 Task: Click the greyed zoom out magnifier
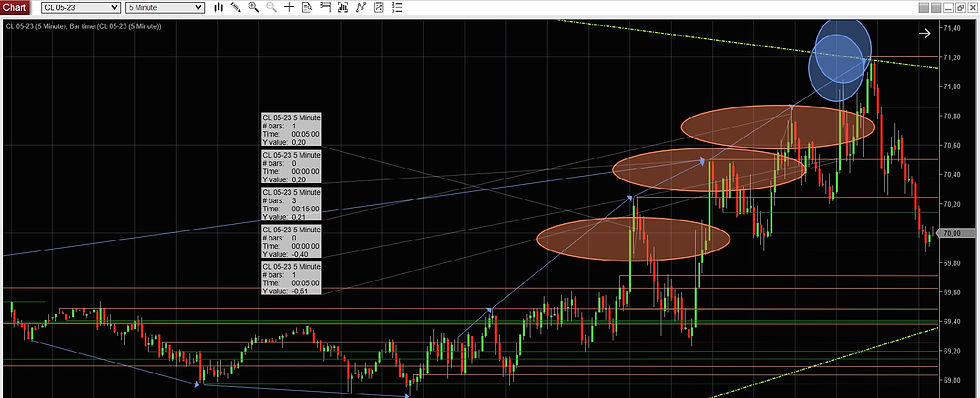tap(271, 7)
